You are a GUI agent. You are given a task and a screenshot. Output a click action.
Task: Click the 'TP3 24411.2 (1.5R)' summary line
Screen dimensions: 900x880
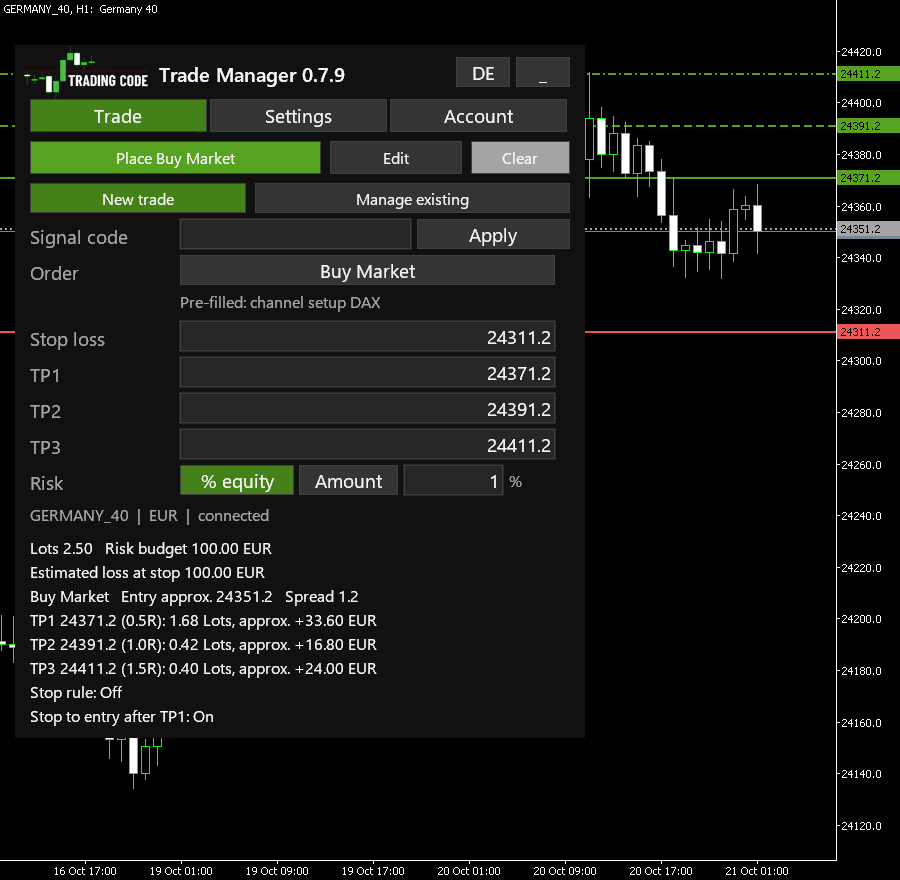coord(203,669)
